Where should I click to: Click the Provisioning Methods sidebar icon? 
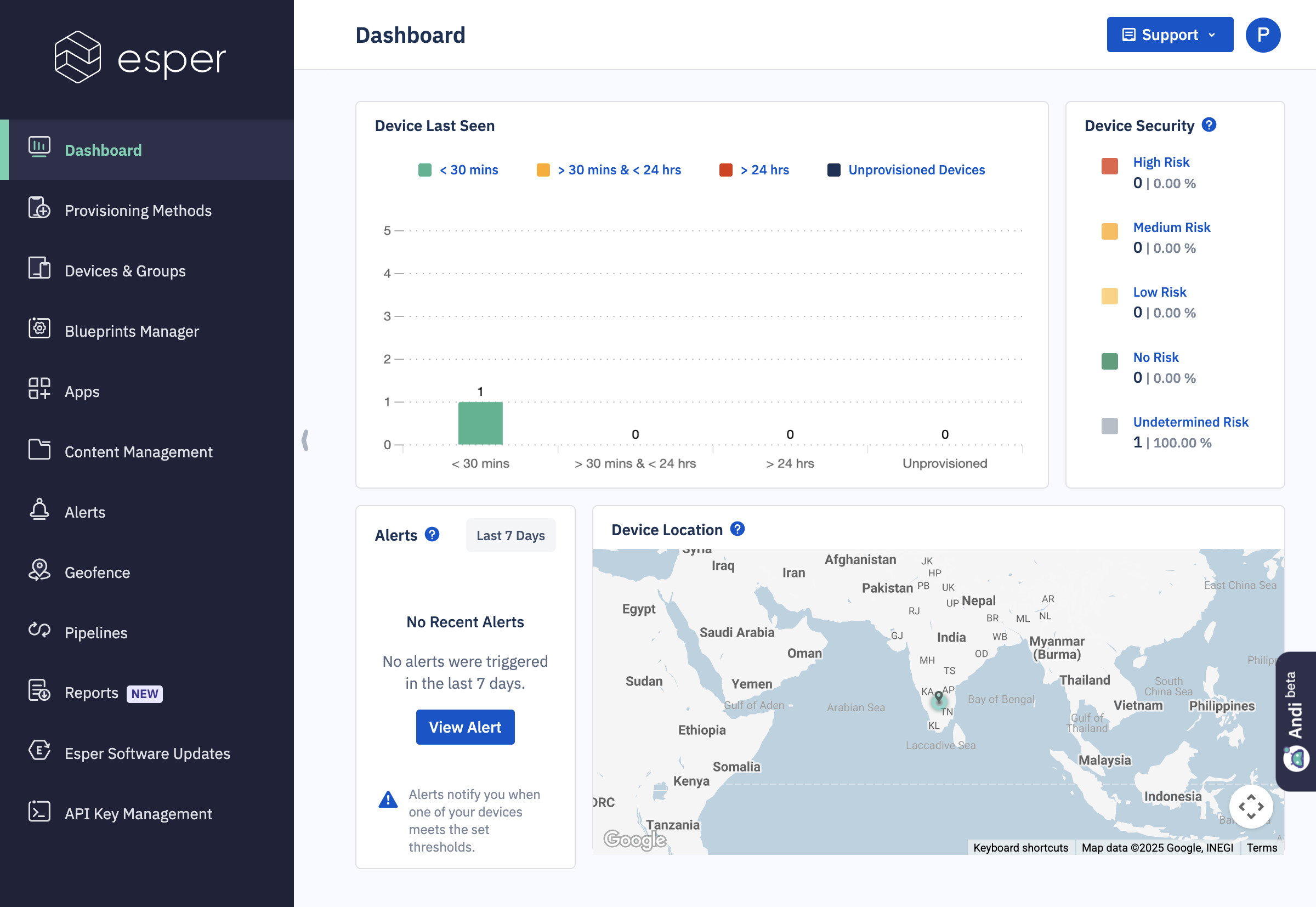[39, 208]
